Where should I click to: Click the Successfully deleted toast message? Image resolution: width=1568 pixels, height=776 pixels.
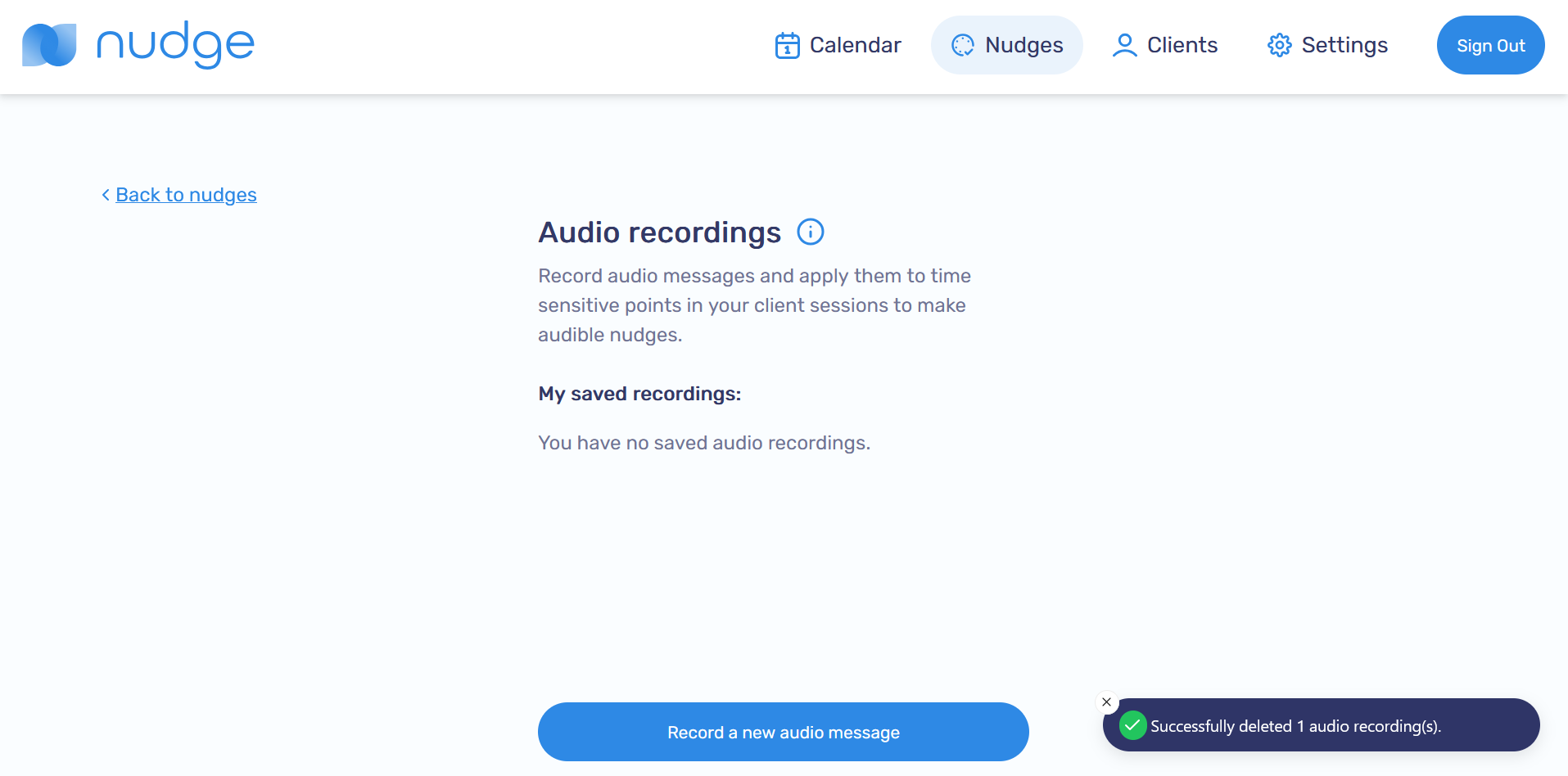pos(1295,726)
